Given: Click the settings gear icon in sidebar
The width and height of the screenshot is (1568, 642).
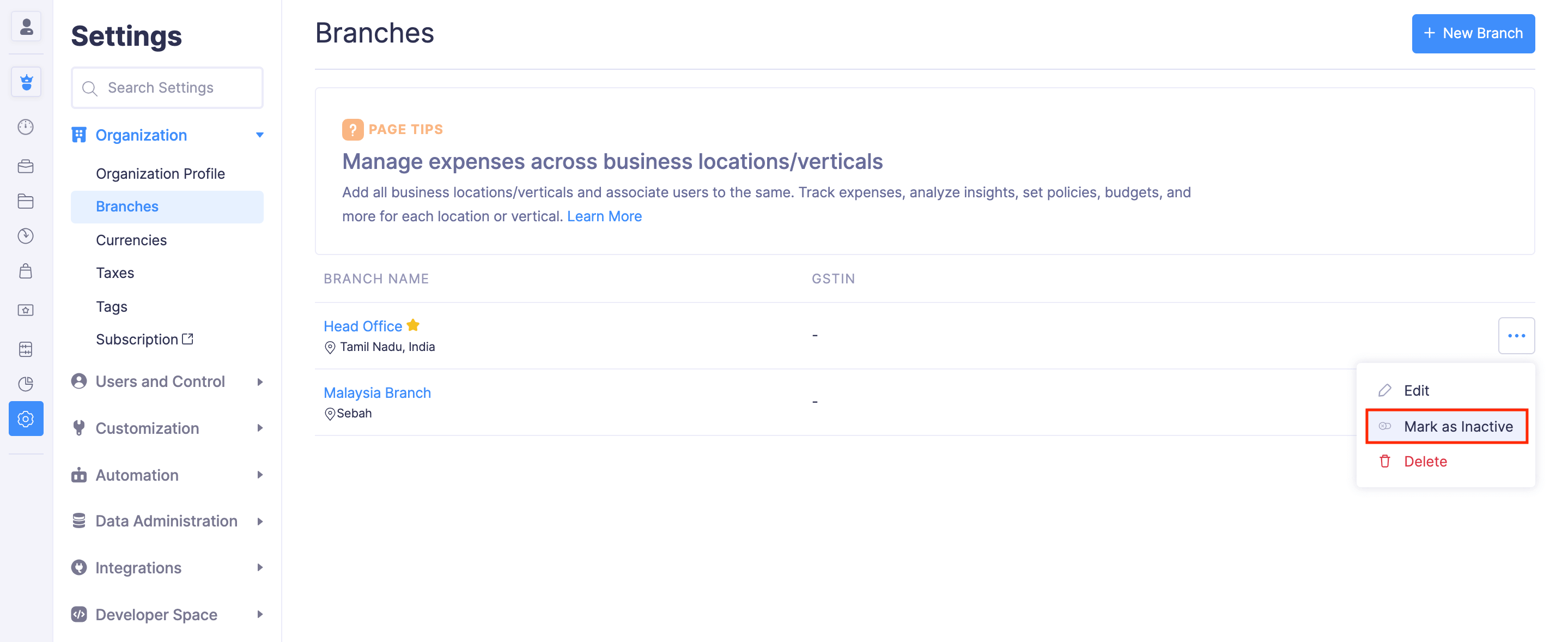Looking at the screenshot, I should click(x=26, y=419).
